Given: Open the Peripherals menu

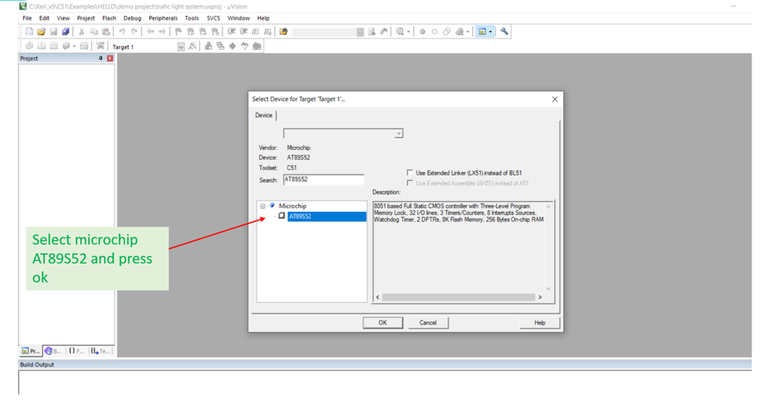Looking at the screenshot, I should (x=163, y=18).
